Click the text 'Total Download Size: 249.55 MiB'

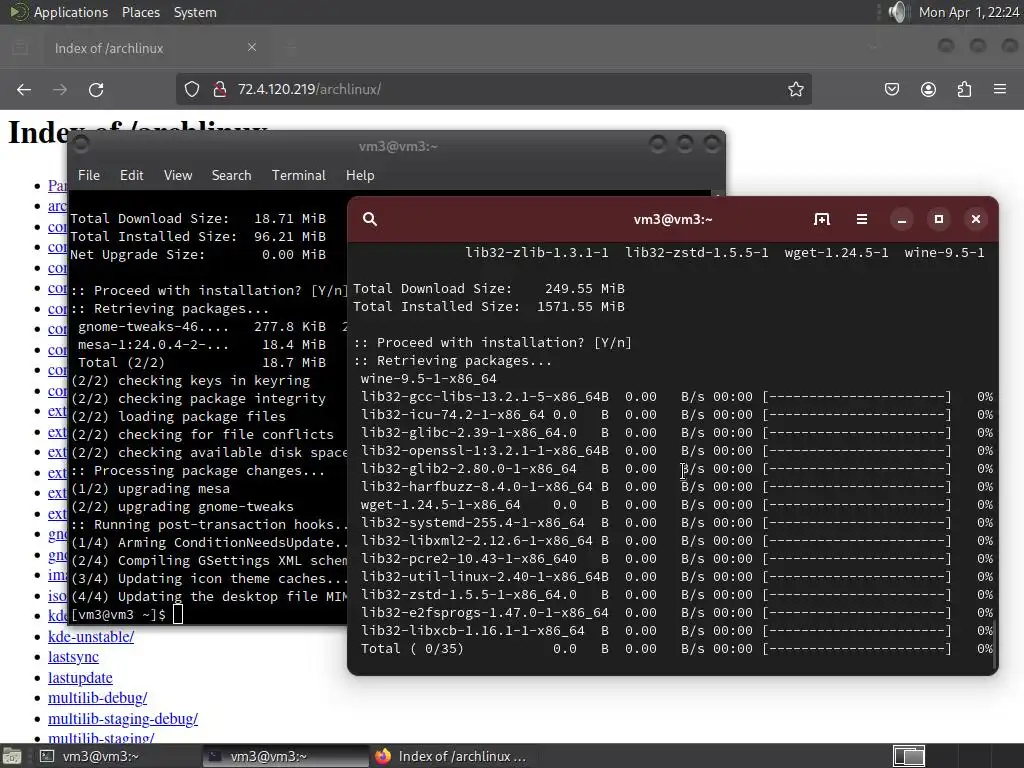click(x=488, y=289)
